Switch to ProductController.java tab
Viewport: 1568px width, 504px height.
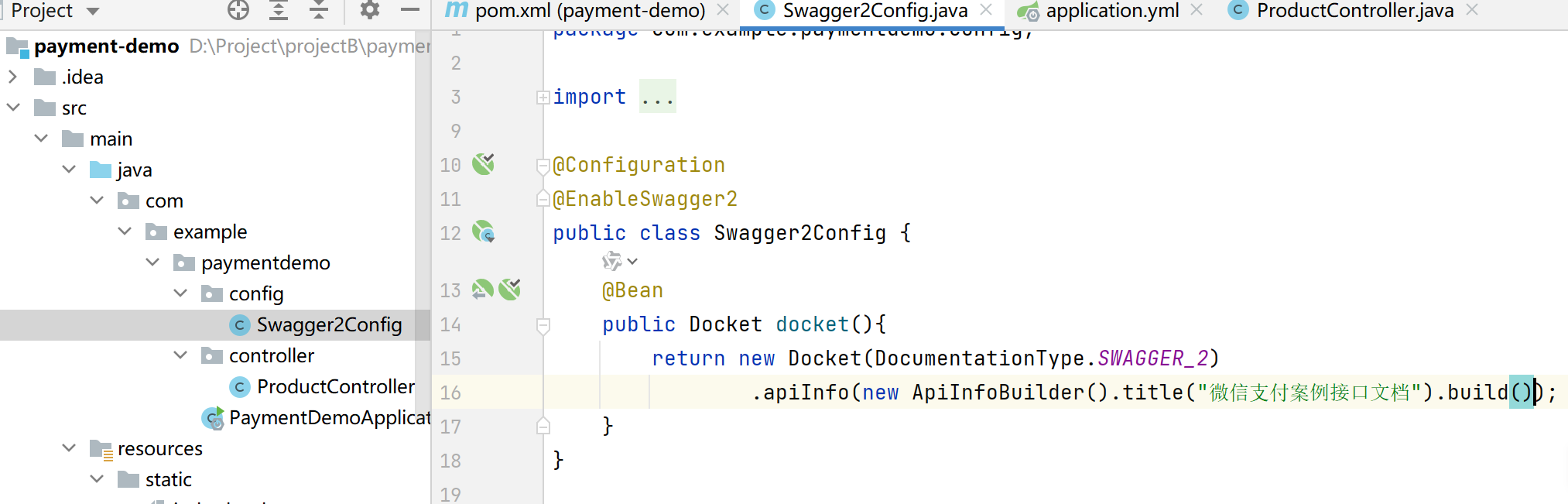pyautogui.click(x=1354, y=11)
